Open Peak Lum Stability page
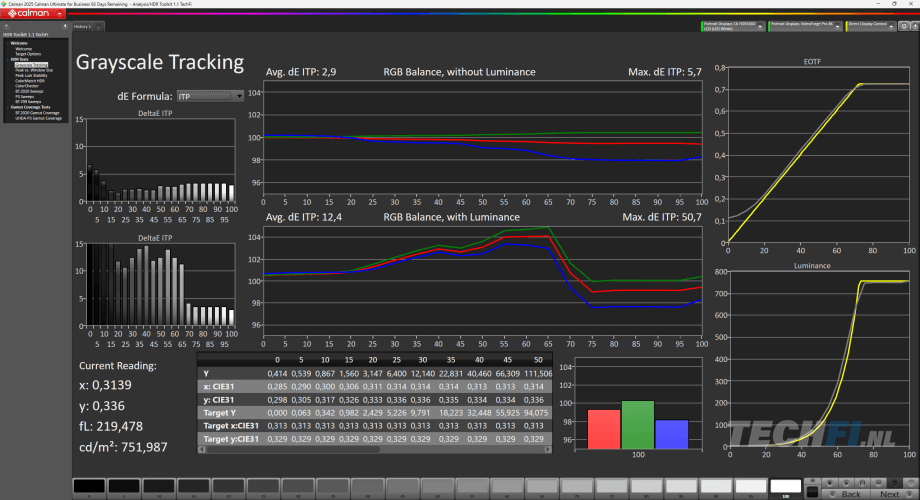The image size is (920, 500). pyautogui.click(x=31, y=75)
